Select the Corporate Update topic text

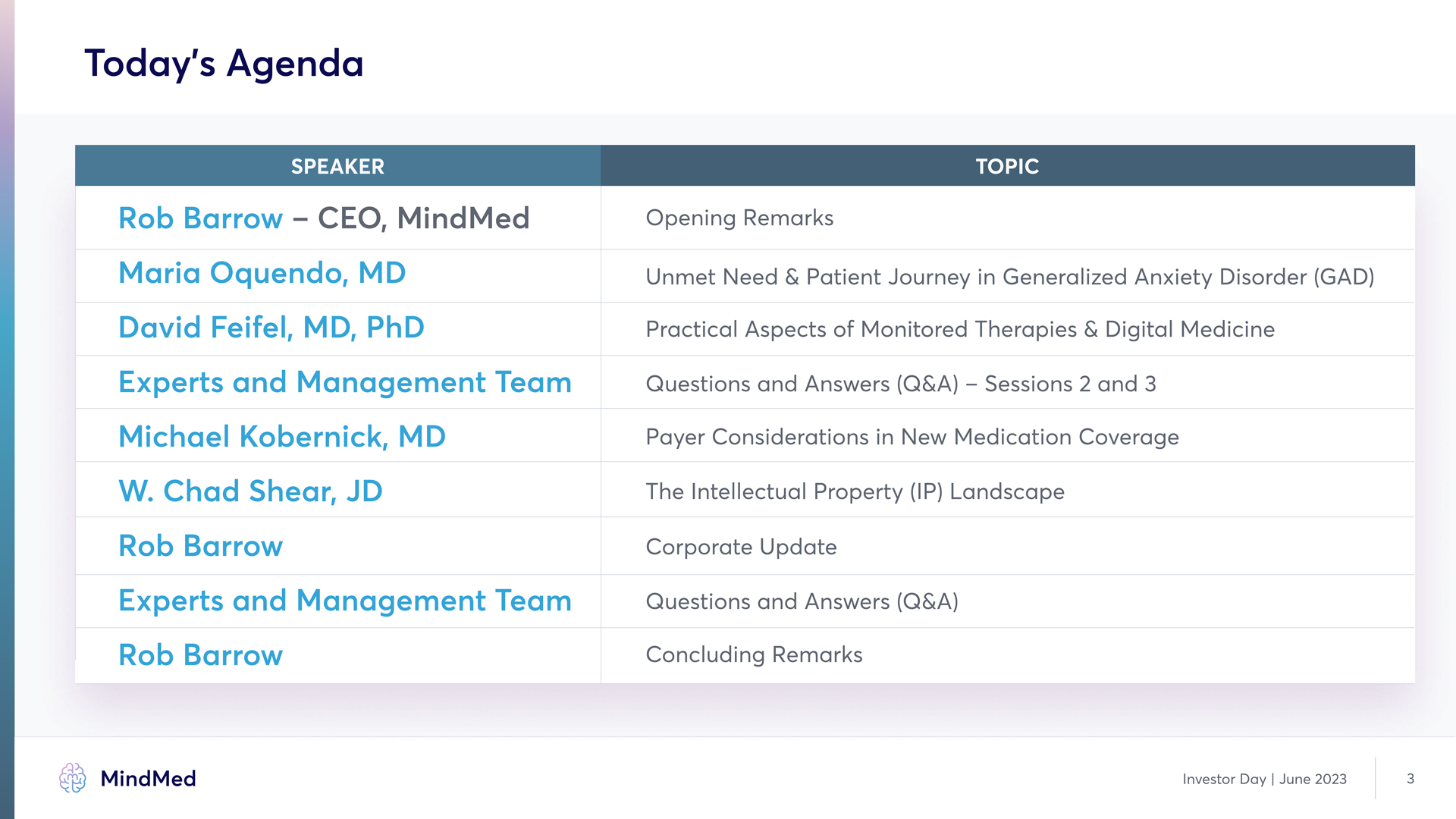(x=741, y=547)
